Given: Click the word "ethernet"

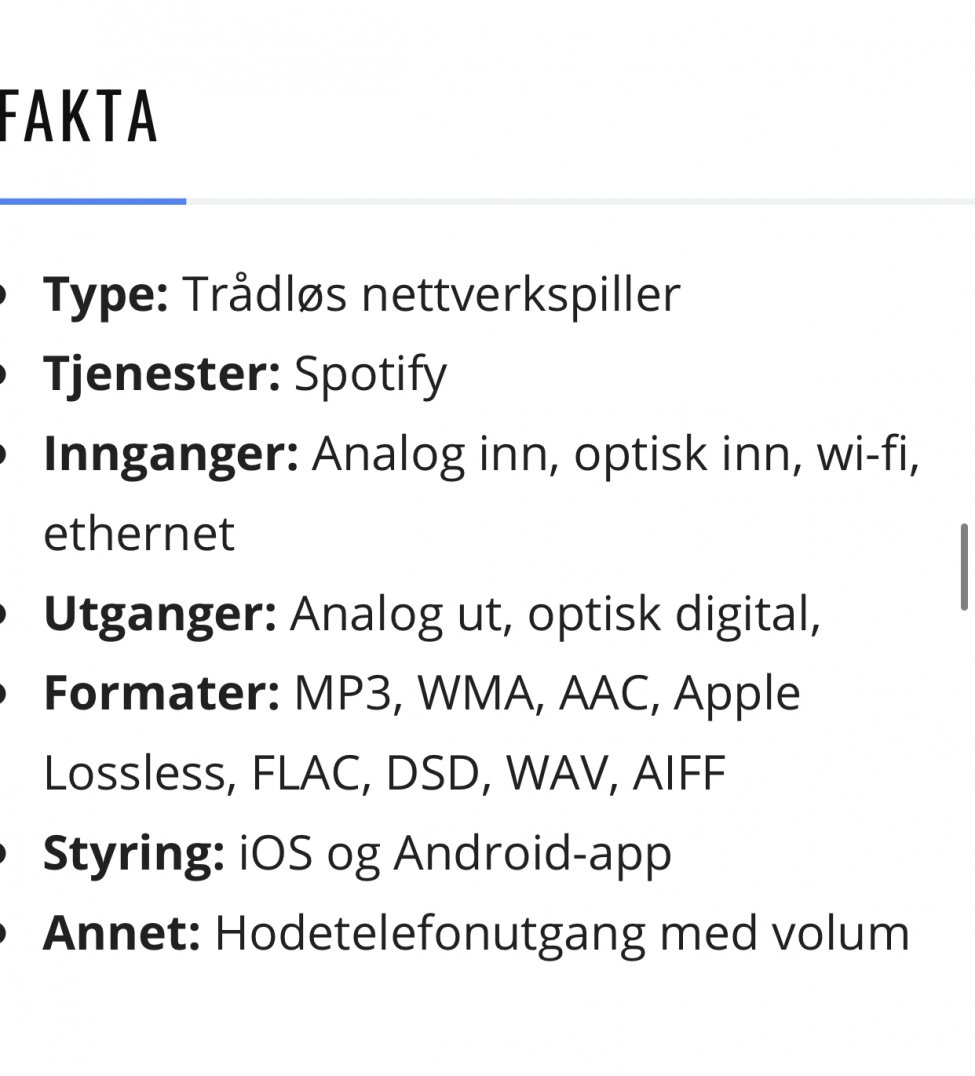Looking at the screenshot, I should coord(139,534).
